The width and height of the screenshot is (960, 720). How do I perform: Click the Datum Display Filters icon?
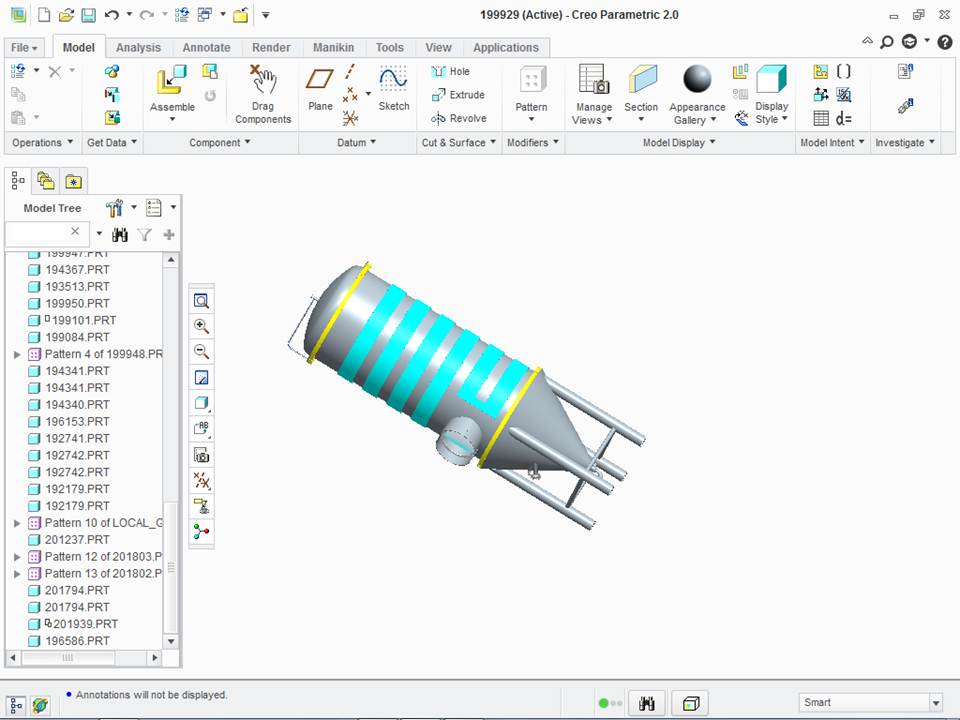click(201, 481)
